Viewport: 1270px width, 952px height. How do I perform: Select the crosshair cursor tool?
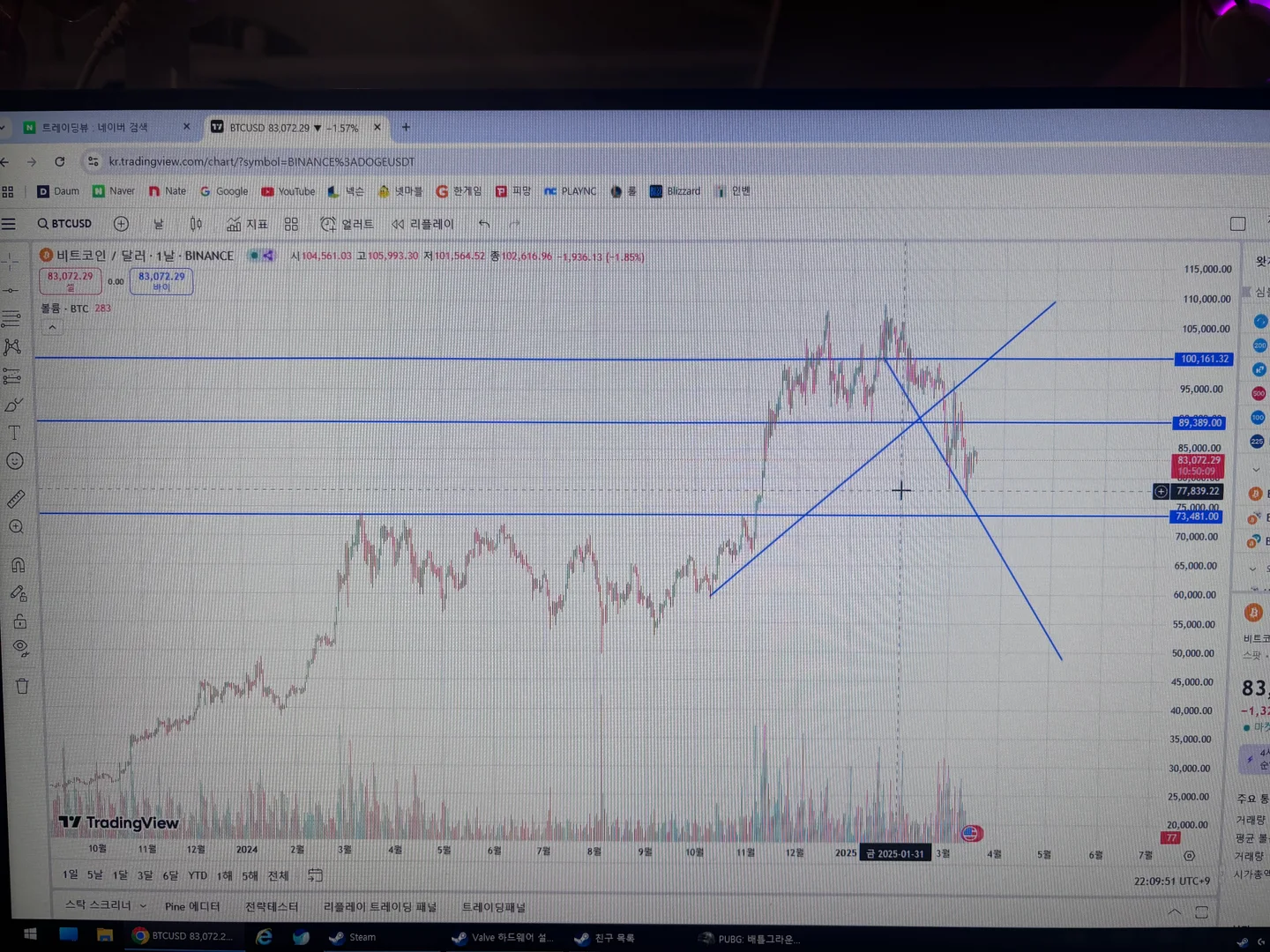(11, 262)
